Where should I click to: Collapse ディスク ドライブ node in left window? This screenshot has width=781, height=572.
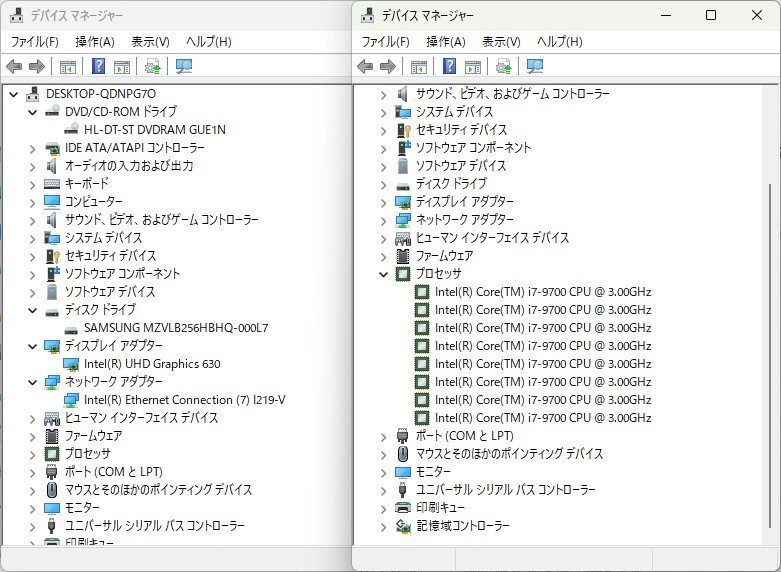pos(32,310)
